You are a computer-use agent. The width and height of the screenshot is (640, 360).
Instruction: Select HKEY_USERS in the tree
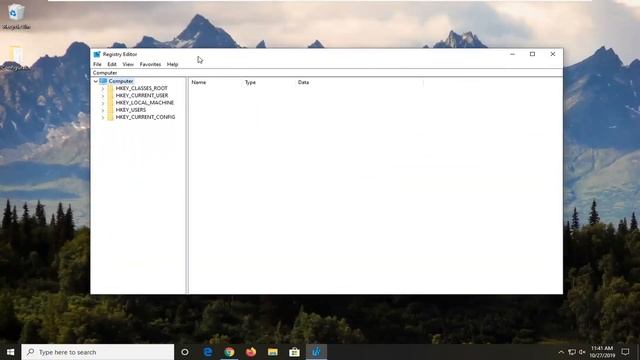coord(131,110)
